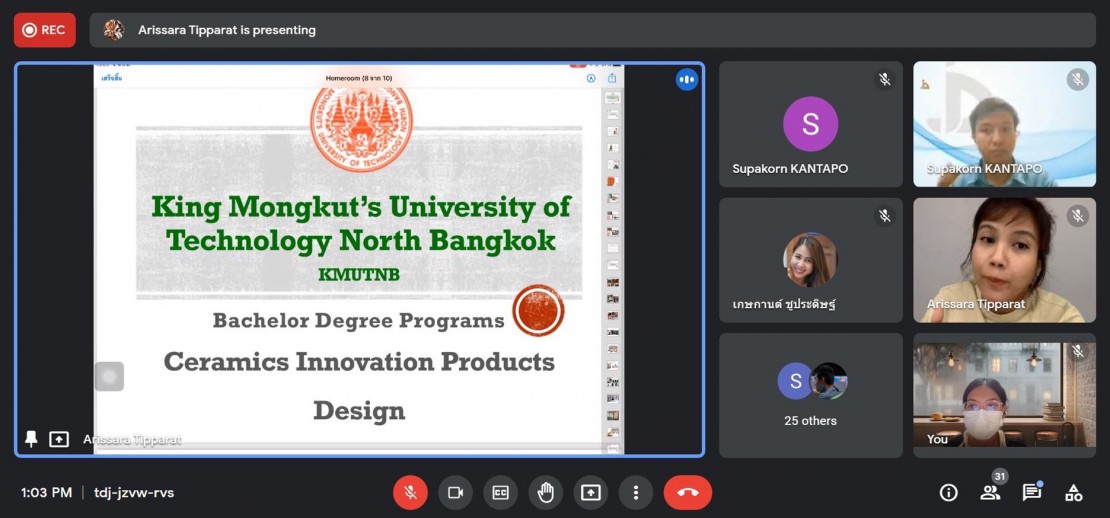Open the activities shapes icon

1074,493
